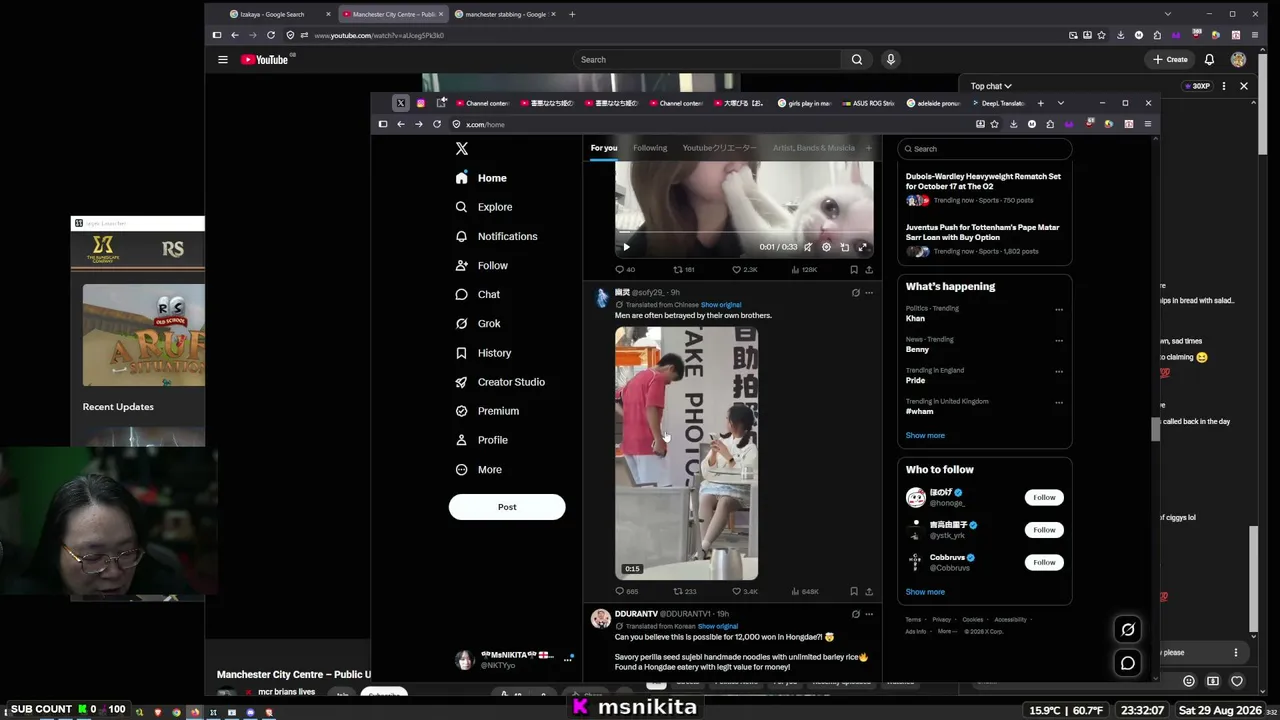Toggle mute on the cat video

[808, 247]
